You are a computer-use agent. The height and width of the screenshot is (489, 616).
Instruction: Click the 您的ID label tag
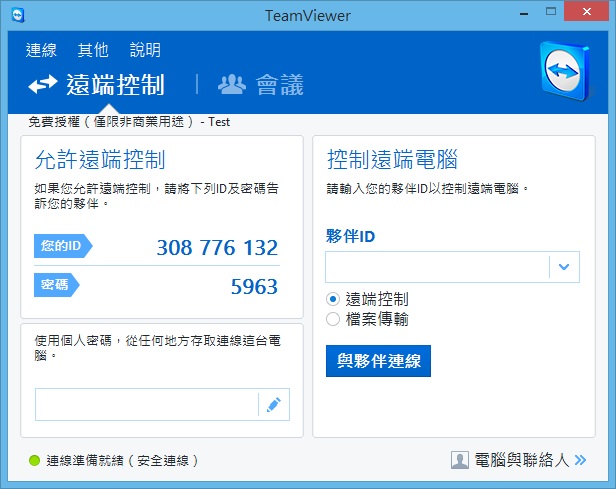pos(63,246)
